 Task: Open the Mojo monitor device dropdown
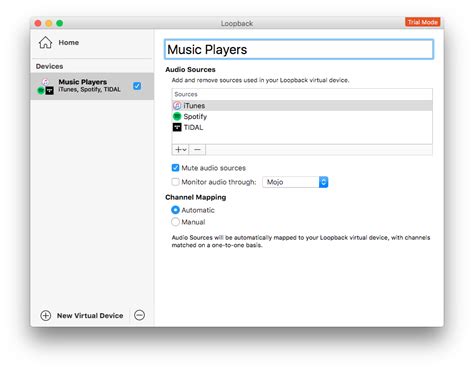295,182
